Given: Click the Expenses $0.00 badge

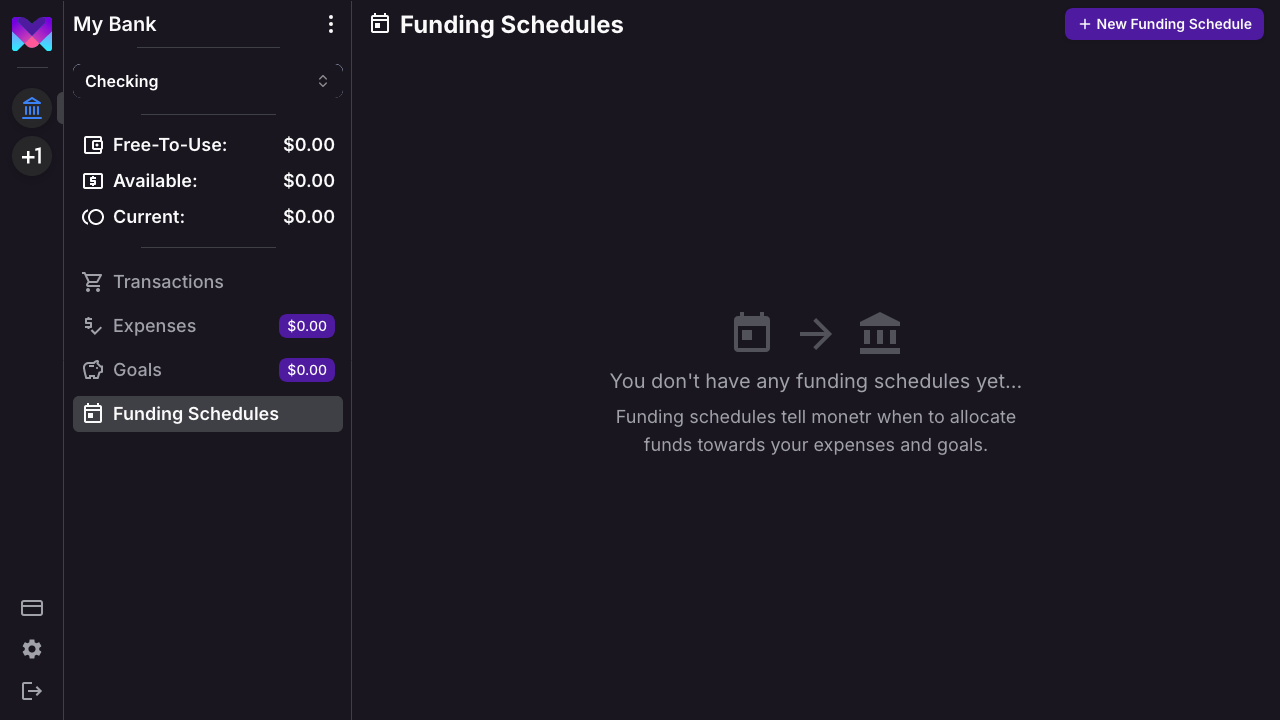Looking at the screenshot, I should [x=307, y=326].
